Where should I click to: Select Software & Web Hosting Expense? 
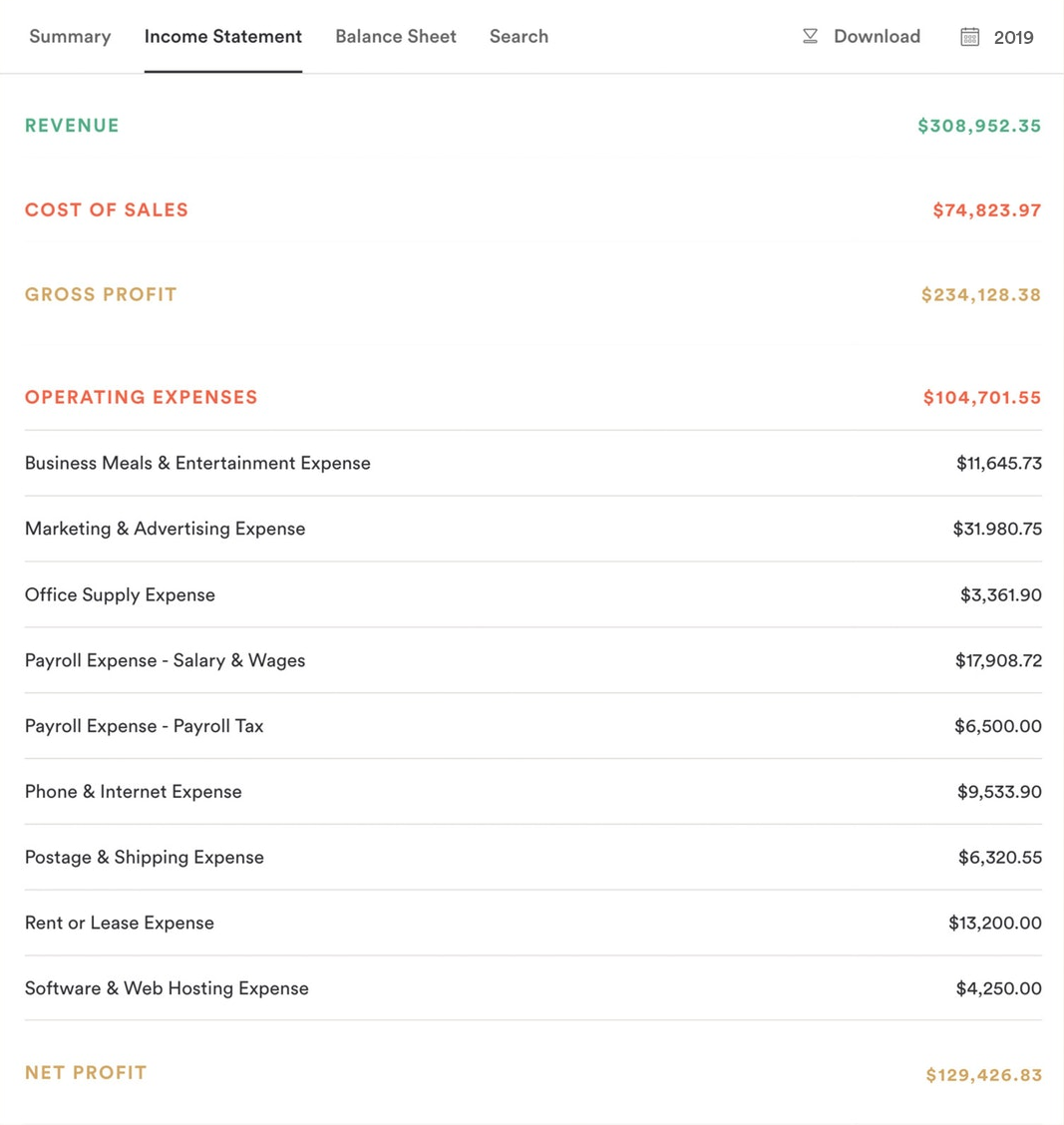(x=166, y=988)
